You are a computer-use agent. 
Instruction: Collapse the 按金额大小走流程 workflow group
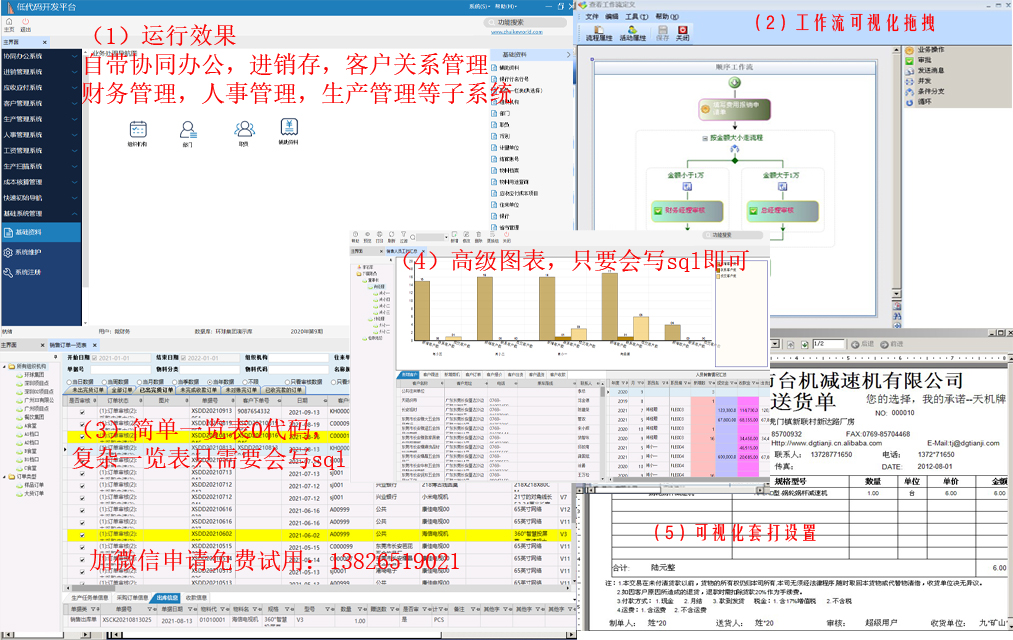tap(705, 138)
